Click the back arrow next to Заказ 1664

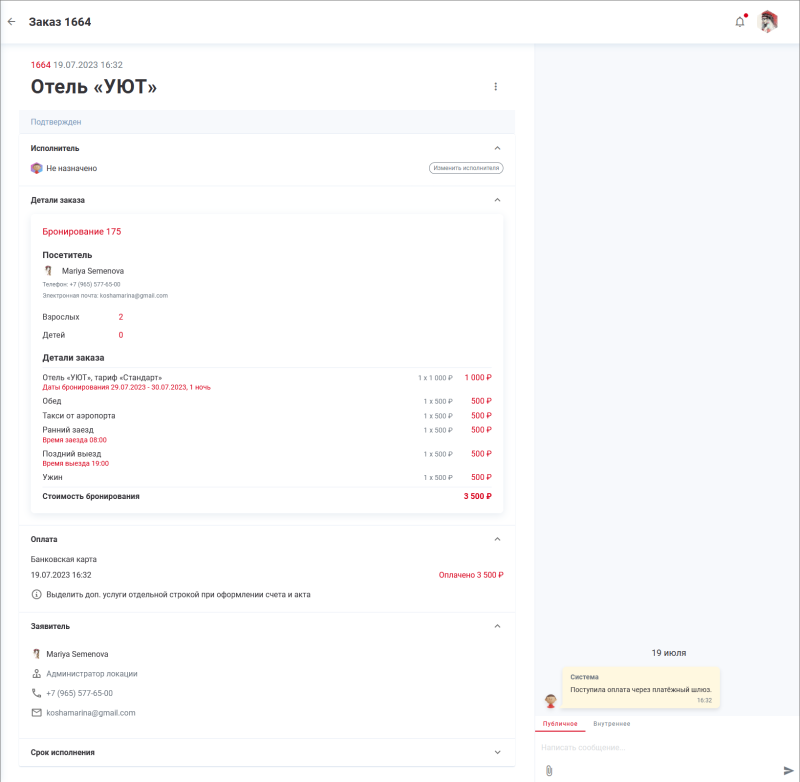tap(11, 20)
